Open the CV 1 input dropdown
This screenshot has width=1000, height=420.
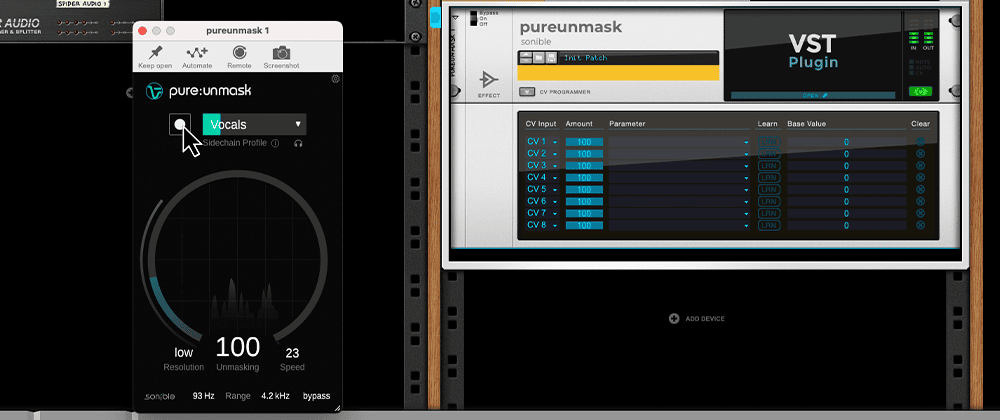tap(542, 141)
